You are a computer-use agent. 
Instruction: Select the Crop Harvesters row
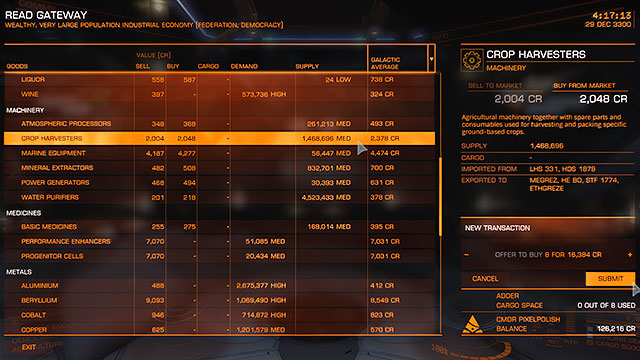coord(220,138)
